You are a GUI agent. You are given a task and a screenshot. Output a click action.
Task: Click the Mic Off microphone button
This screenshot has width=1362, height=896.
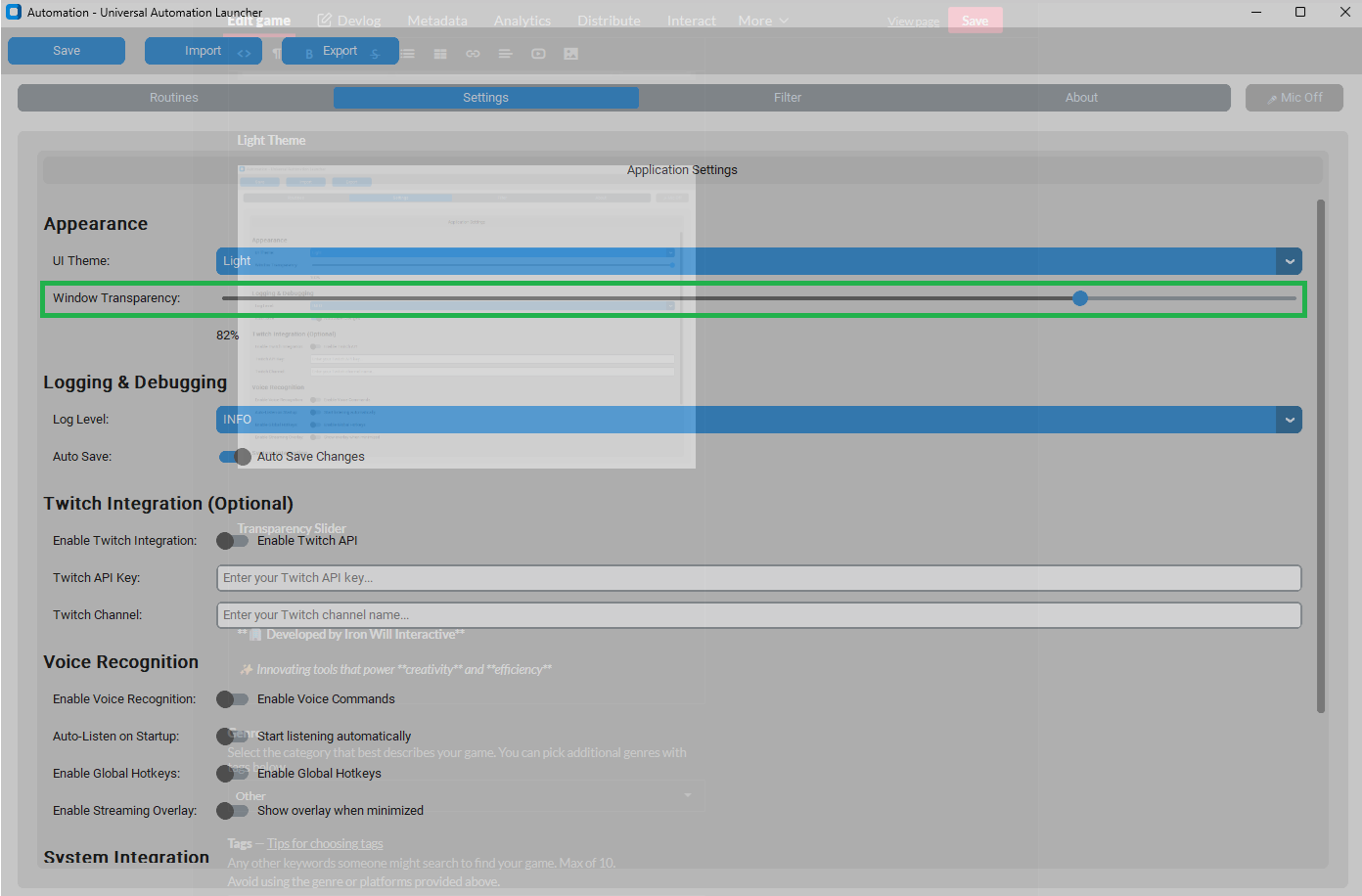point(1294,98)
